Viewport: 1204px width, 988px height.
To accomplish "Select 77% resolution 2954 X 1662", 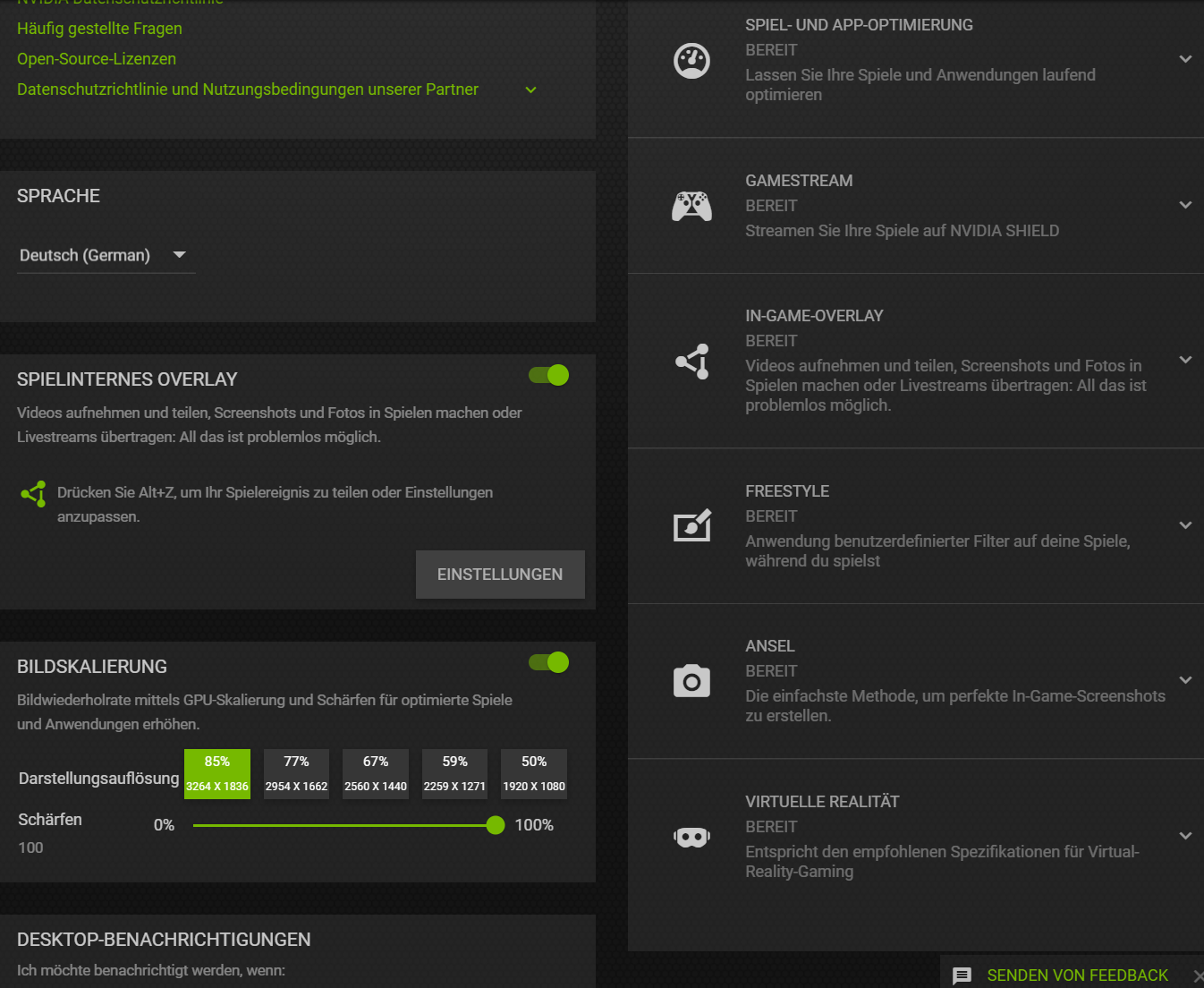I will click(x=296, y=774).
